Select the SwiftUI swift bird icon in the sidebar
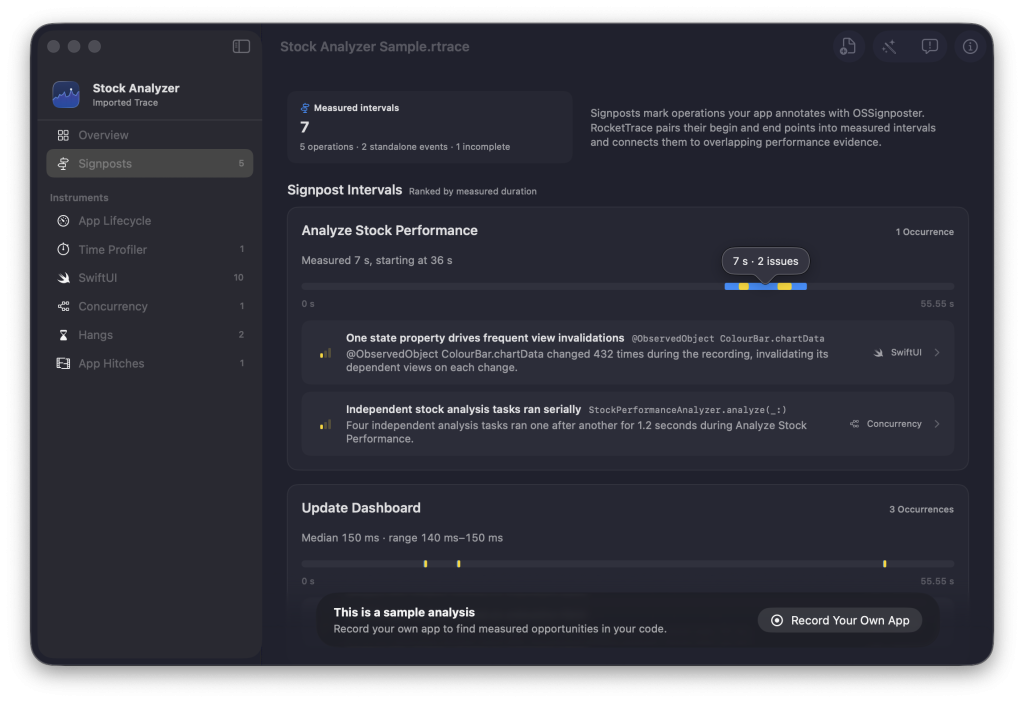1024x703 pixels. pos(63,278)
